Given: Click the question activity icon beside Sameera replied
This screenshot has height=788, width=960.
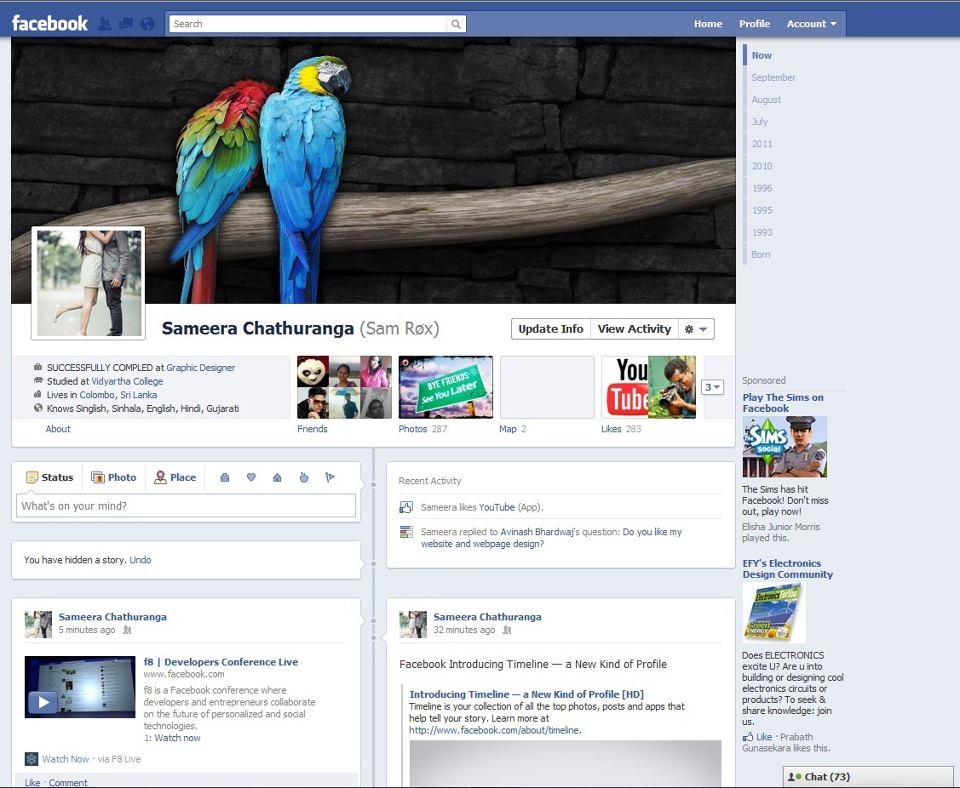Looking at the screenshot, I should click(x=406, y=532).
